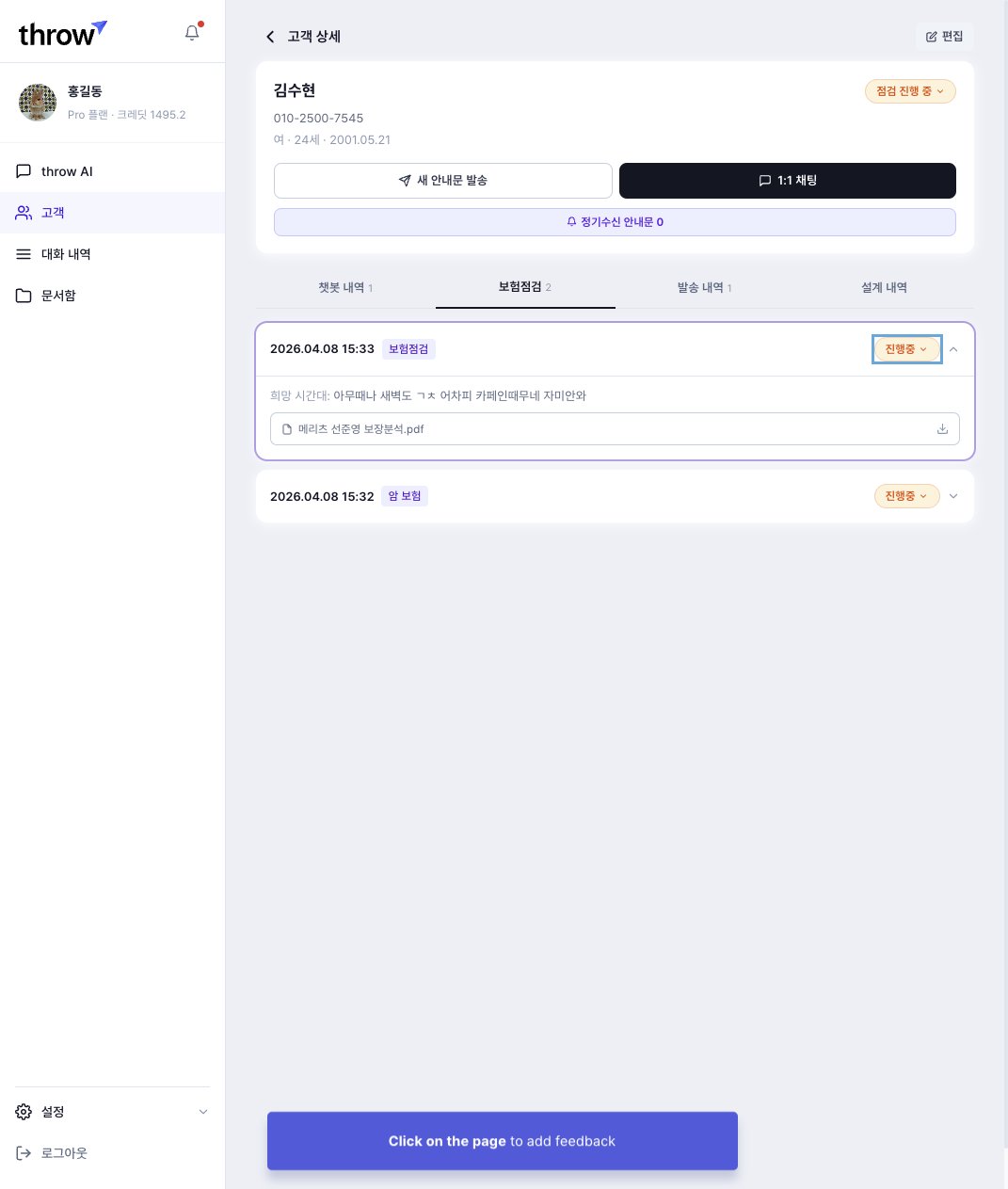1008x1189 pixels.
Task: Click the 새 안내문 발송 button
Action: click(442, 181)
